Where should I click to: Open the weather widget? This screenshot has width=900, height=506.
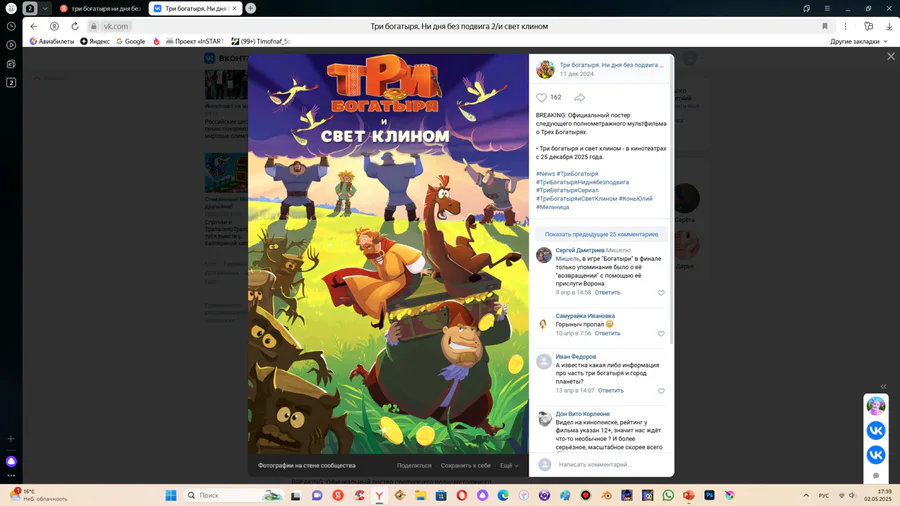click(38, 495)
